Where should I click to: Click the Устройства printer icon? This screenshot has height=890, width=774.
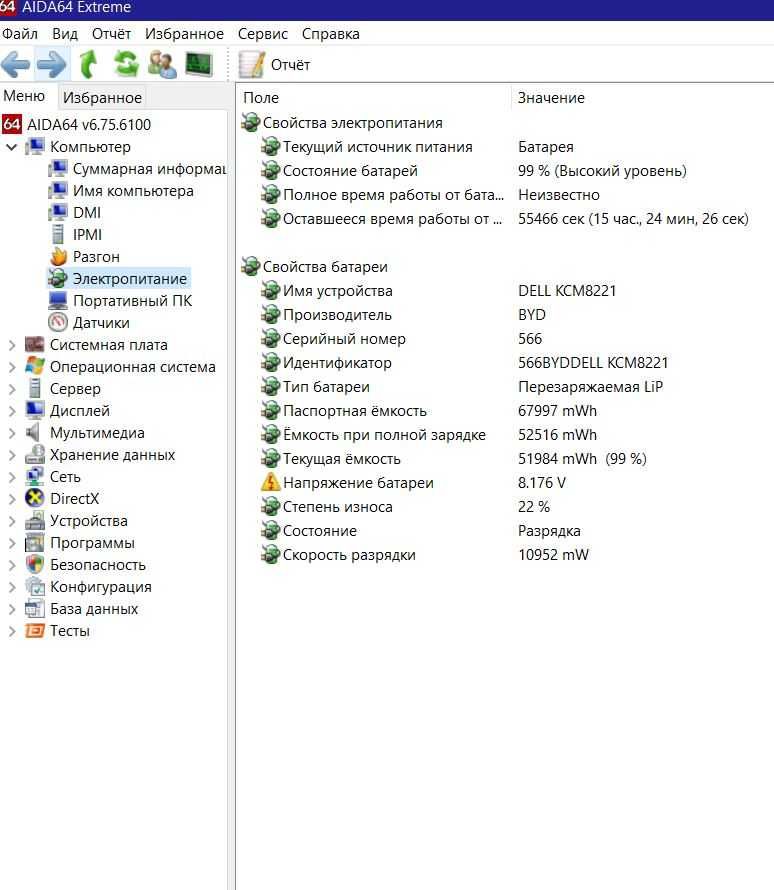35,520
